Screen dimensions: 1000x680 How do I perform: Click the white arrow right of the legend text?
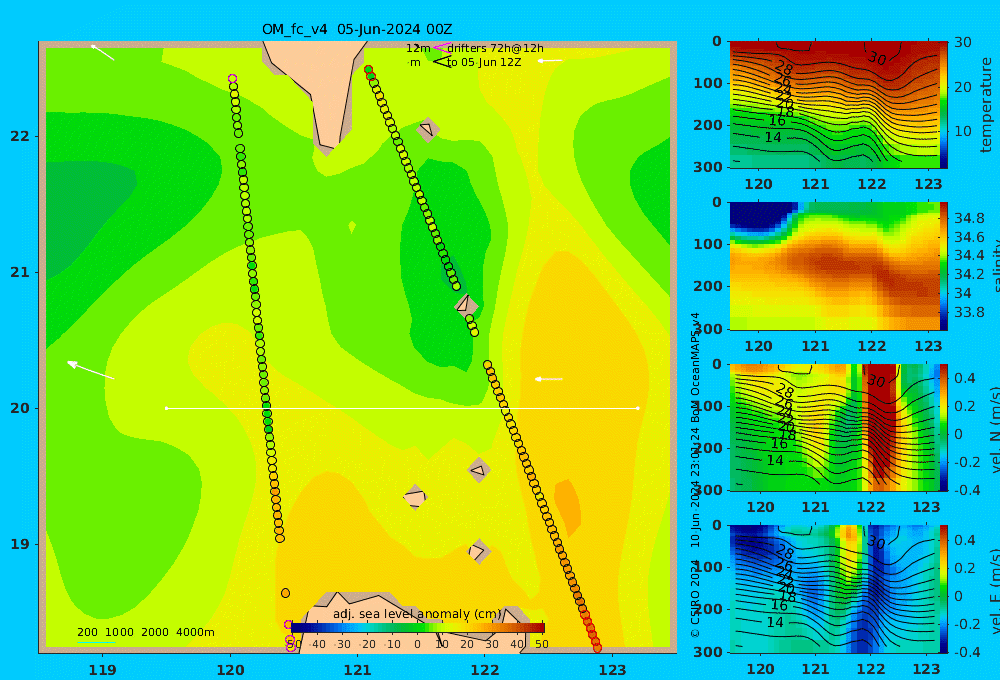point(550,61)
